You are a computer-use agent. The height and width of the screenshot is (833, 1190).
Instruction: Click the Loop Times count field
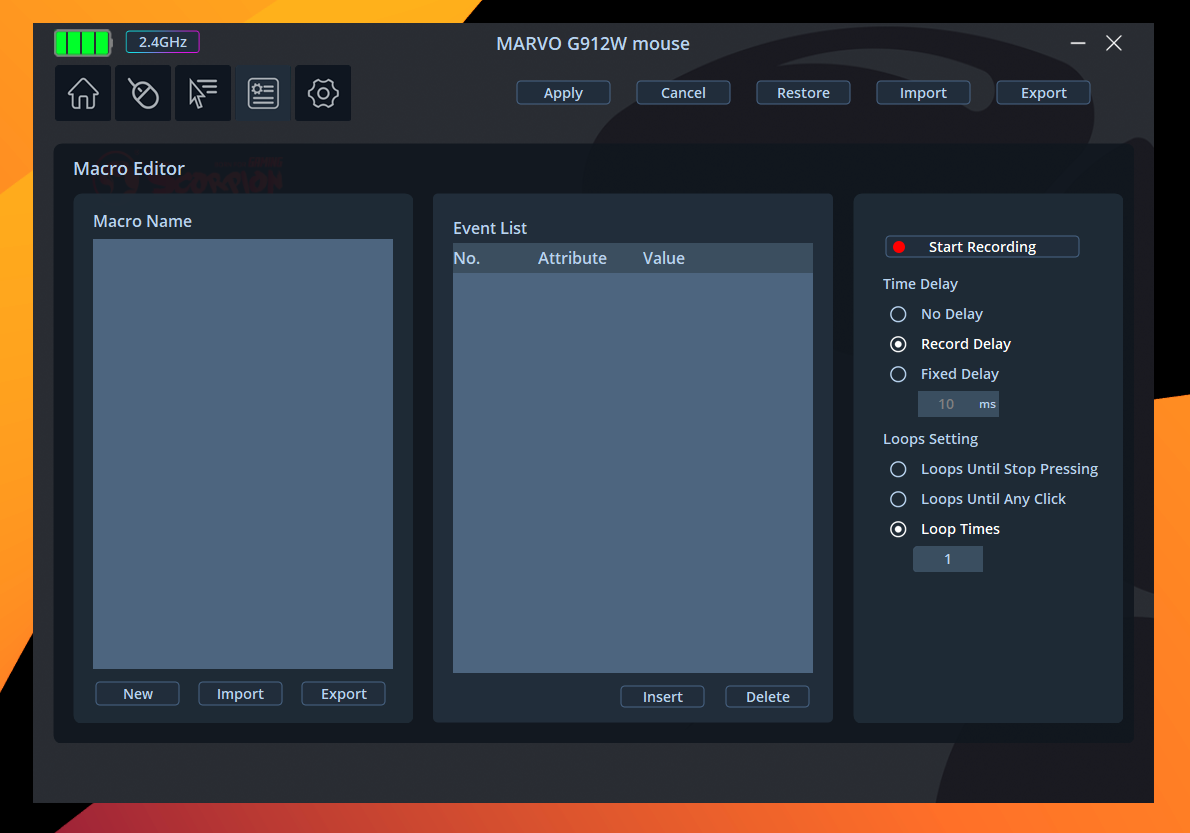[947, 559]
